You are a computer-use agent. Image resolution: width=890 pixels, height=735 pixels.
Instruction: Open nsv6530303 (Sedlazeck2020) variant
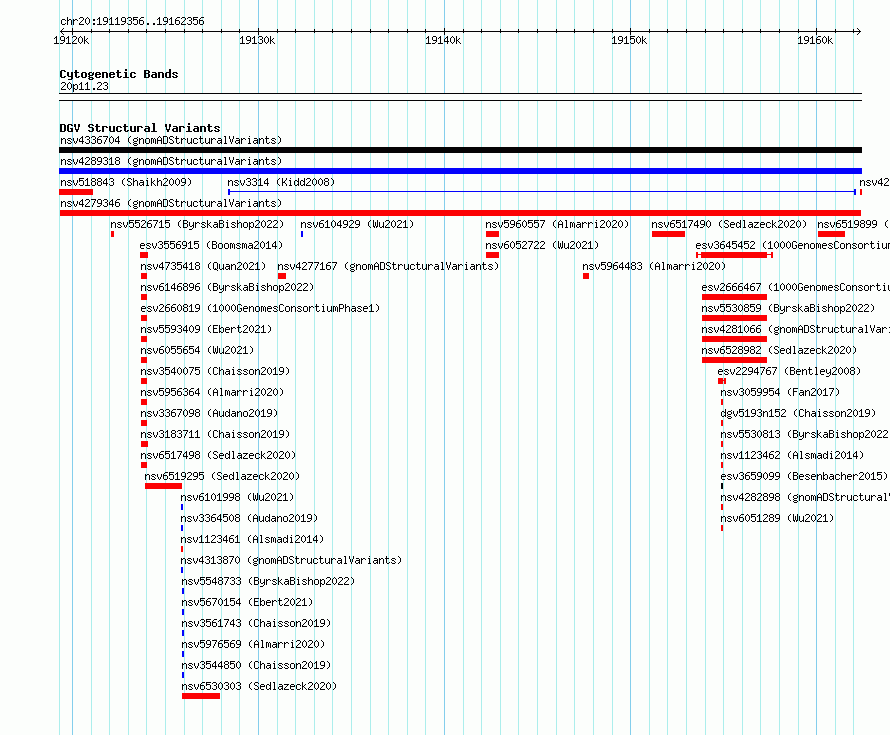coord(259,686)
